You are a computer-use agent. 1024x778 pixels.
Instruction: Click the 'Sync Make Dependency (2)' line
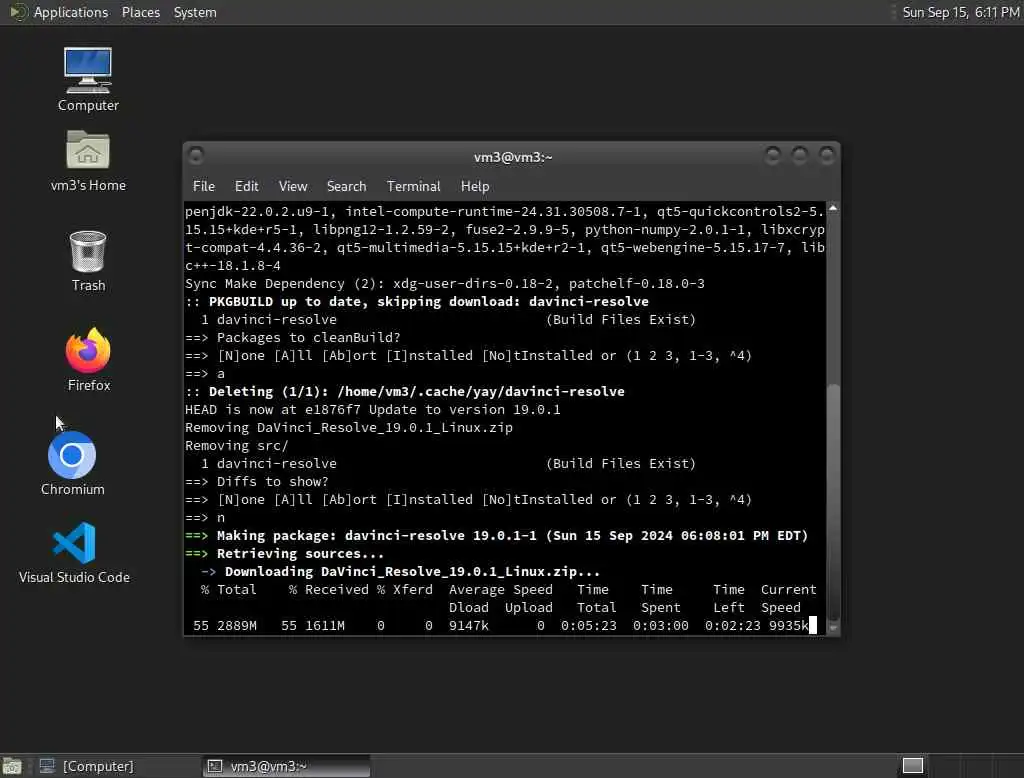click(x=445, y=284)
